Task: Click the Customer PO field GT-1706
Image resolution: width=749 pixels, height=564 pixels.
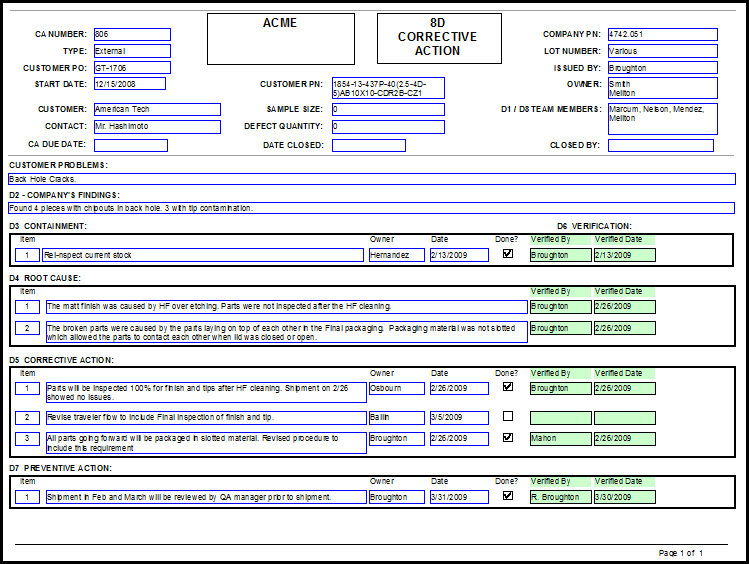Action: (x=132, y=68)
